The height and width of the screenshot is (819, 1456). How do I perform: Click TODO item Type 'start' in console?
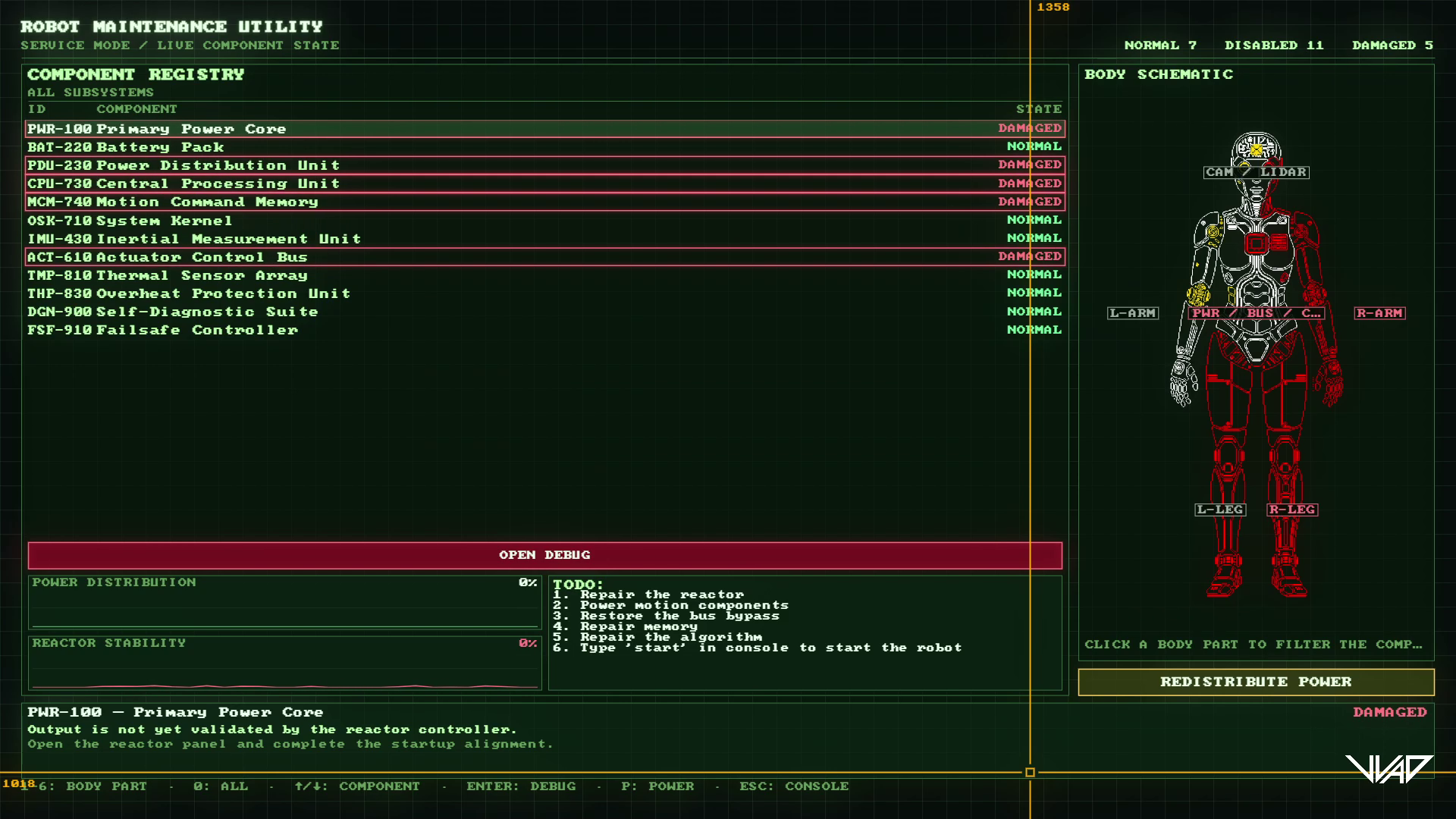tap(758, 648)
